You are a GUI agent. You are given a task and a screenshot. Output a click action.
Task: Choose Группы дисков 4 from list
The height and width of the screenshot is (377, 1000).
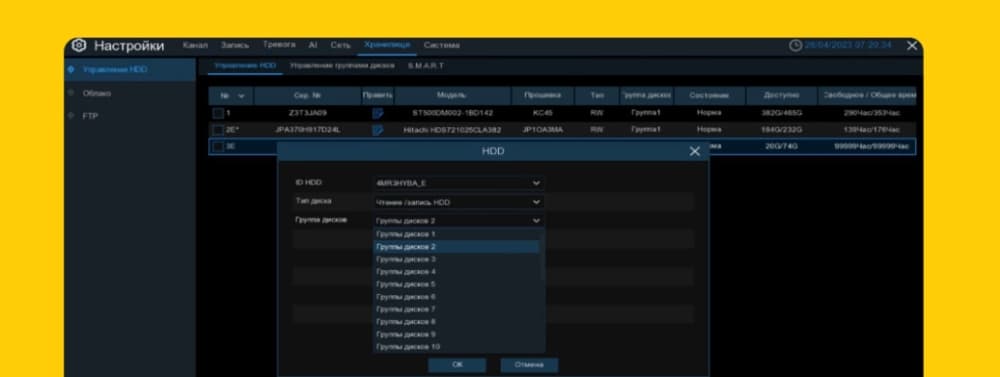click(x=457, y=272)
